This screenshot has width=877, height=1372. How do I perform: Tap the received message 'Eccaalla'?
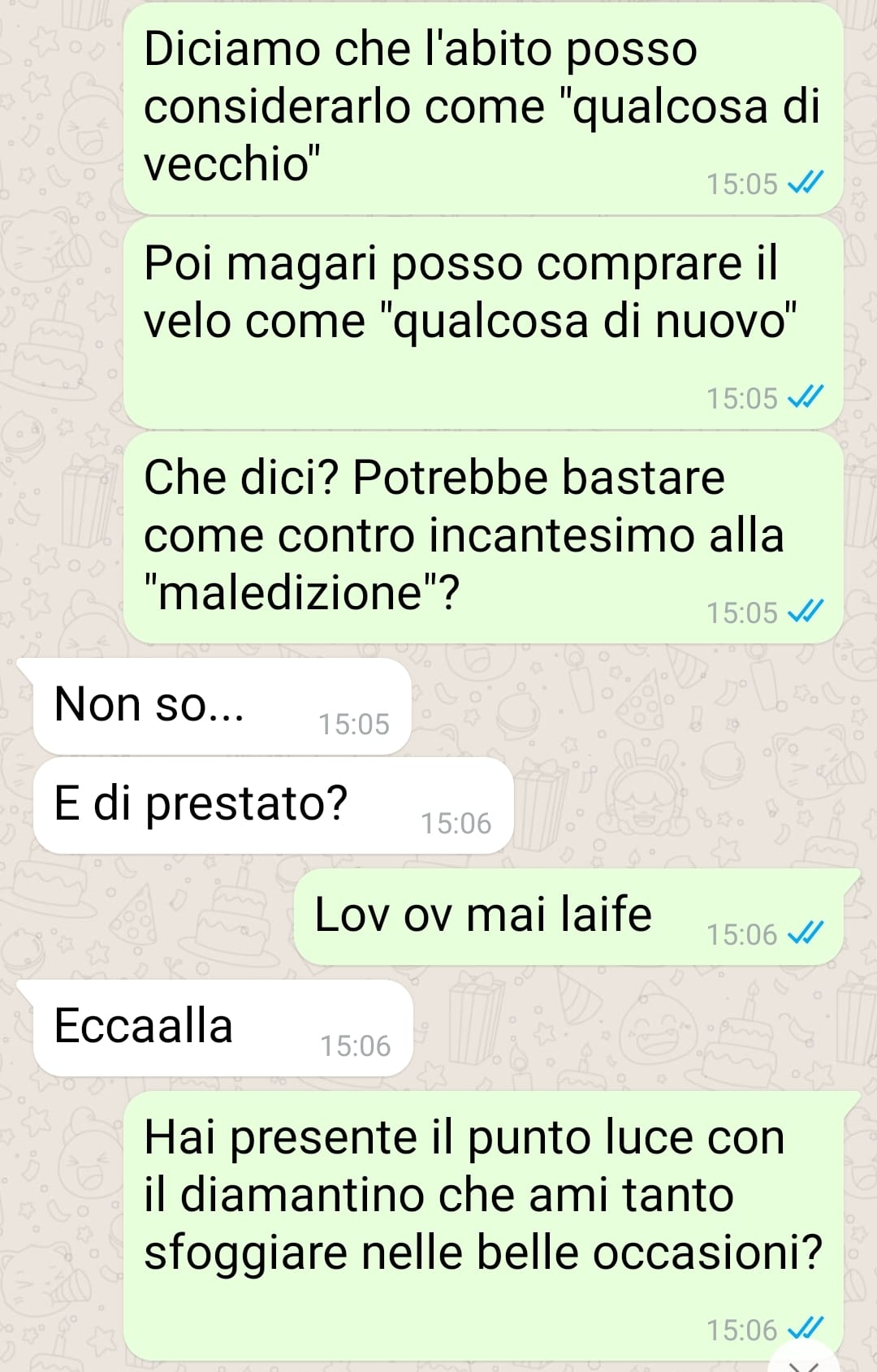tap(222, 1028)
